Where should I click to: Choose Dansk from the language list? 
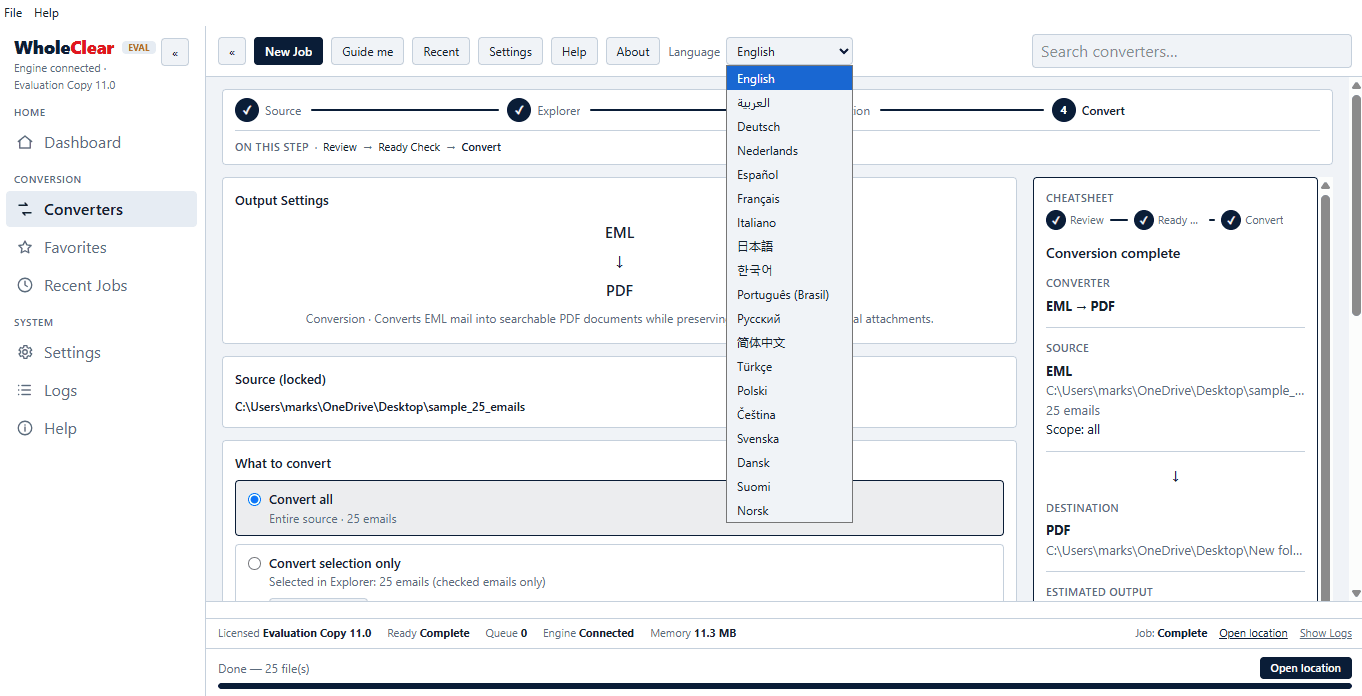(789, 463)
